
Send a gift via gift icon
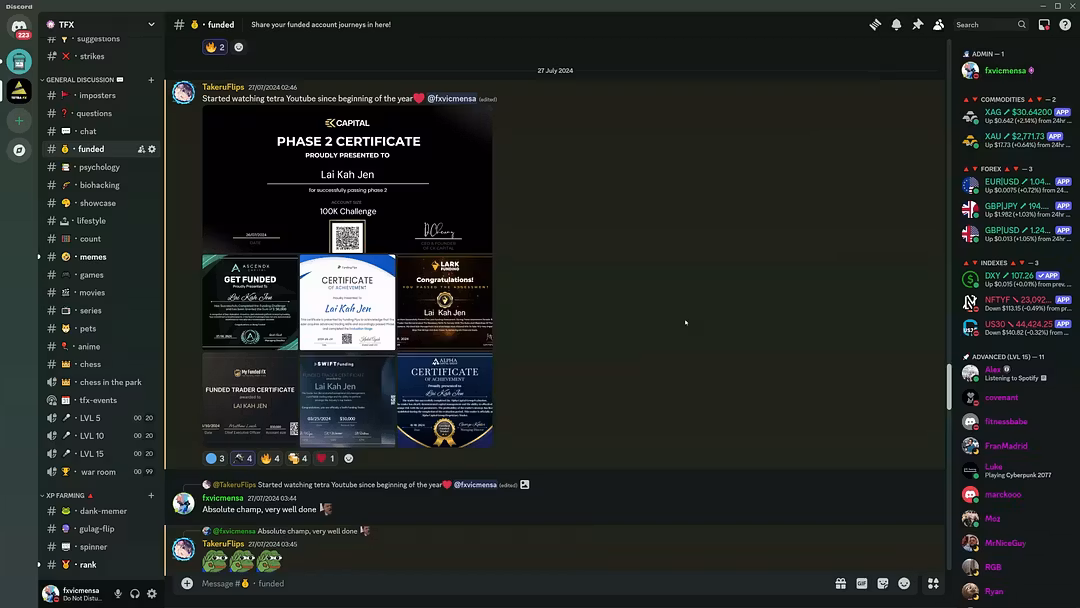pyautogui.click(x=841, y=583)
